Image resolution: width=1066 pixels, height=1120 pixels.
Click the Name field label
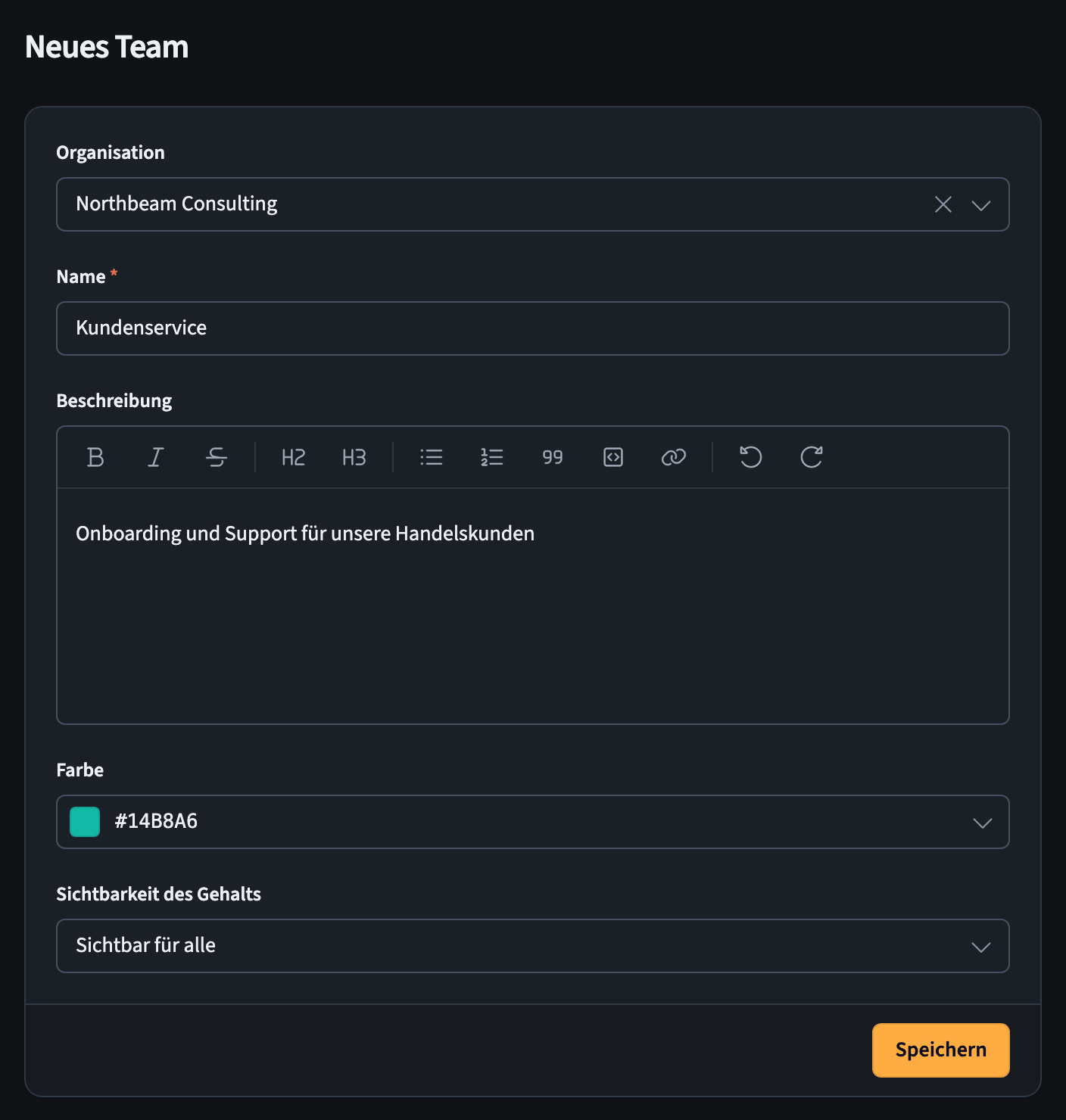click(x=81, y=277)
